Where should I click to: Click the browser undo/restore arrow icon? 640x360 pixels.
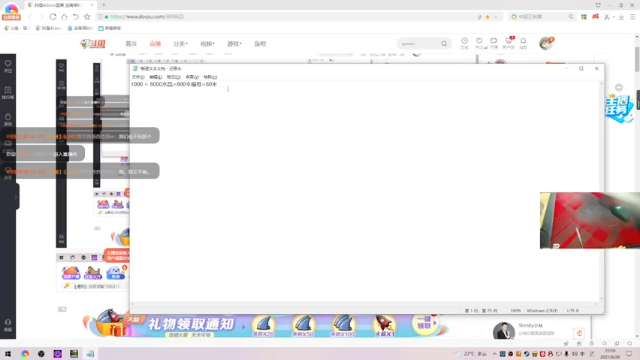pos(76,17)
